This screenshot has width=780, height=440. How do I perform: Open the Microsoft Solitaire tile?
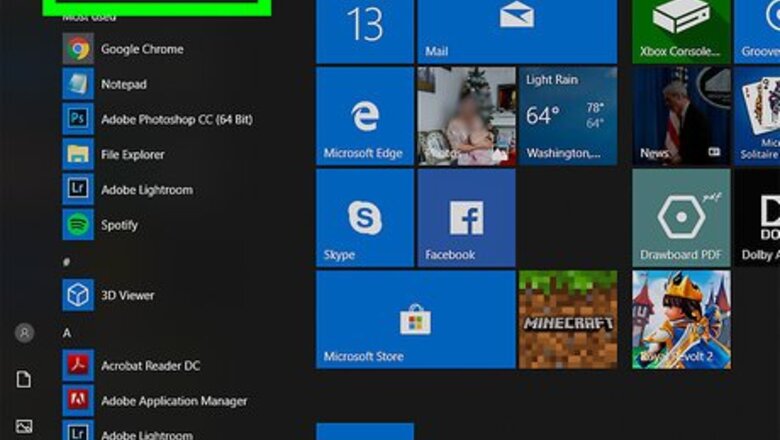point(757,116)
